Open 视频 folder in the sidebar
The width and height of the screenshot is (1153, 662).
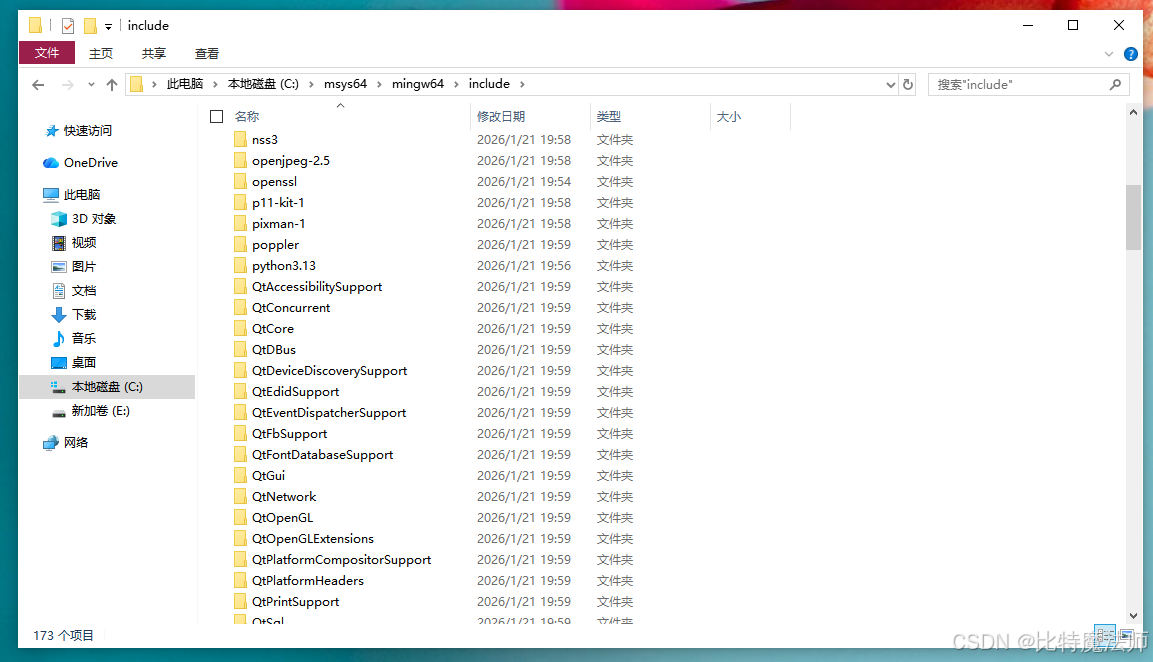(x=84, y=243)
